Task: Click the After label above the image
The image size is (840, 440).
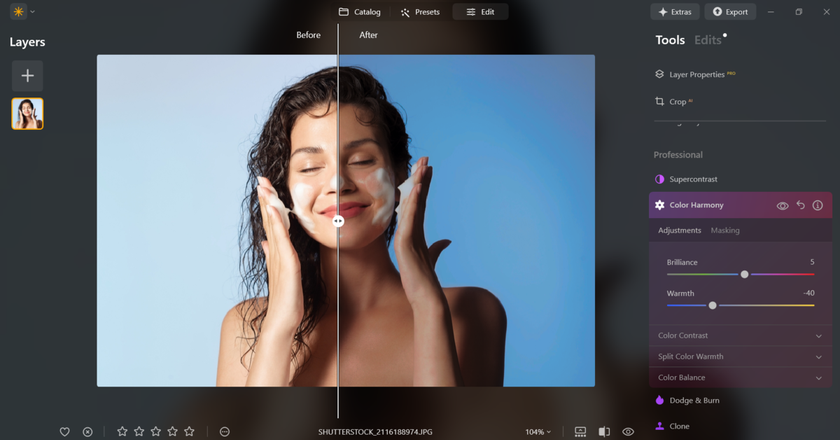Action: coord(368,35)
